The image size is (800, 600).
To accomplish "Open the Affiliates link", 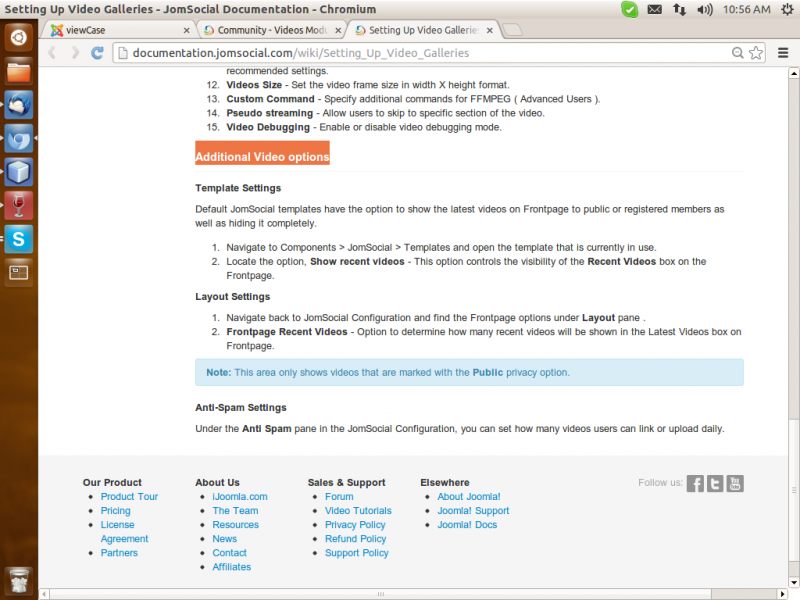I will pyautogui.click(x=232, y=567).
